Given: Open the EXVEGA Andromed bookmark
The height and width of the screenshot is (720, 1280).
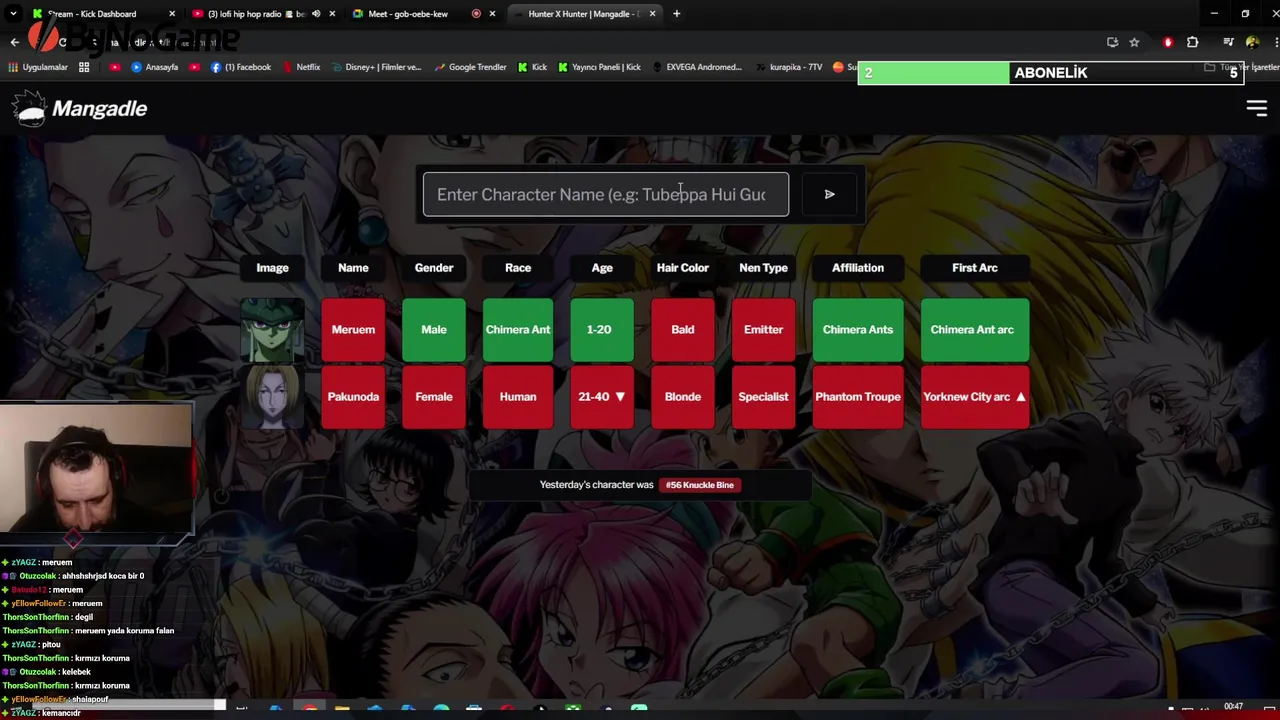Looking at the screenshot, I should click(696, 67).
